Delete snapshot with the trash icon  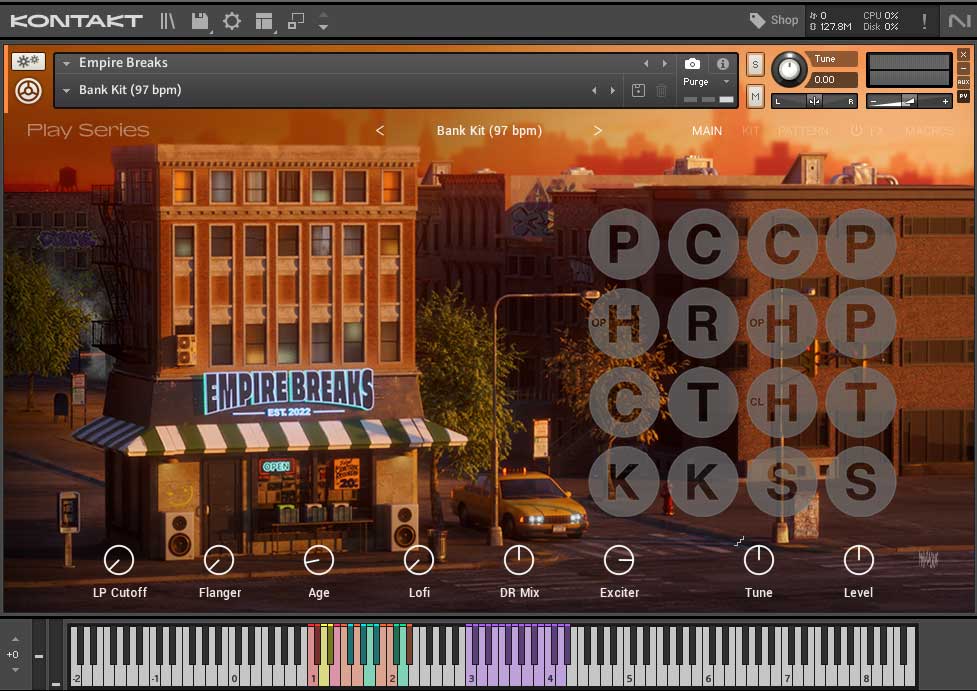tap(662, 90)
